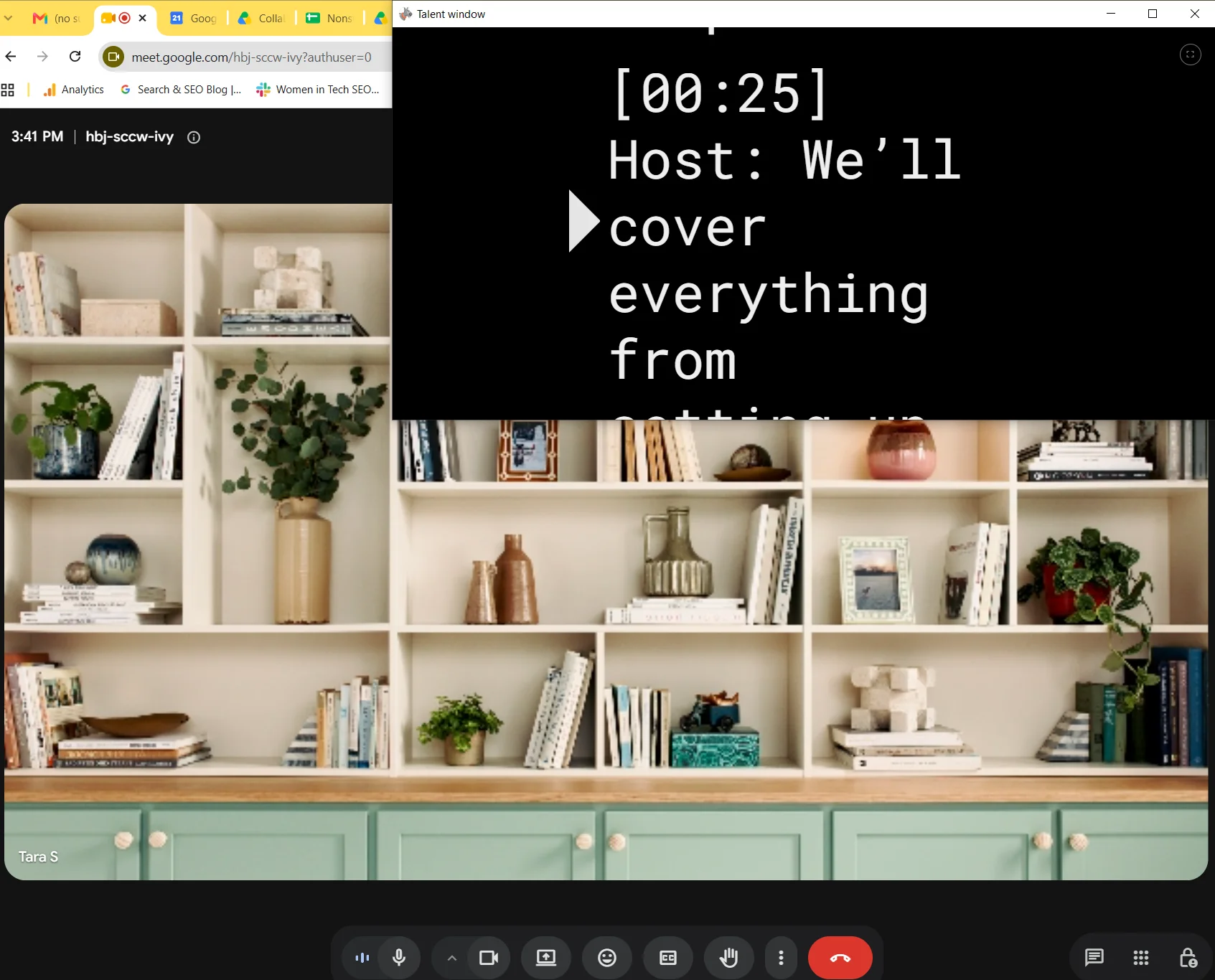Click the [00:25] timestamp in prompter

click(x=721, y=93)
